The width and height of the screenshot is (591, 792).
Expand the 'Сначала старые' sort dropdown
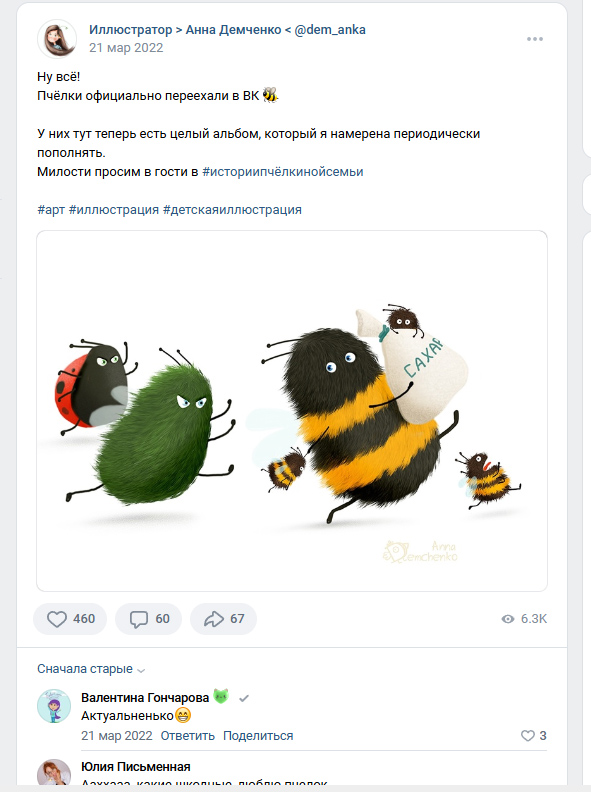click(x=91, y=669)
